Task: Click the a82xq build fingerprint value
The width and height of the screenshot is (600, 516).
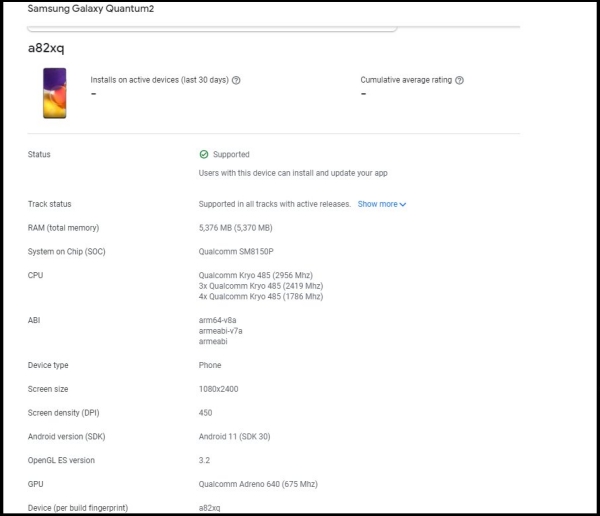Action: 209,508
